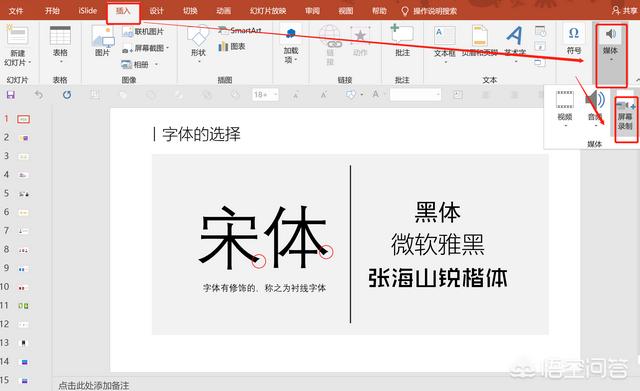This screenshot has height=391, width=640.
Task: Insert a 视频 video
Action: 565,108
